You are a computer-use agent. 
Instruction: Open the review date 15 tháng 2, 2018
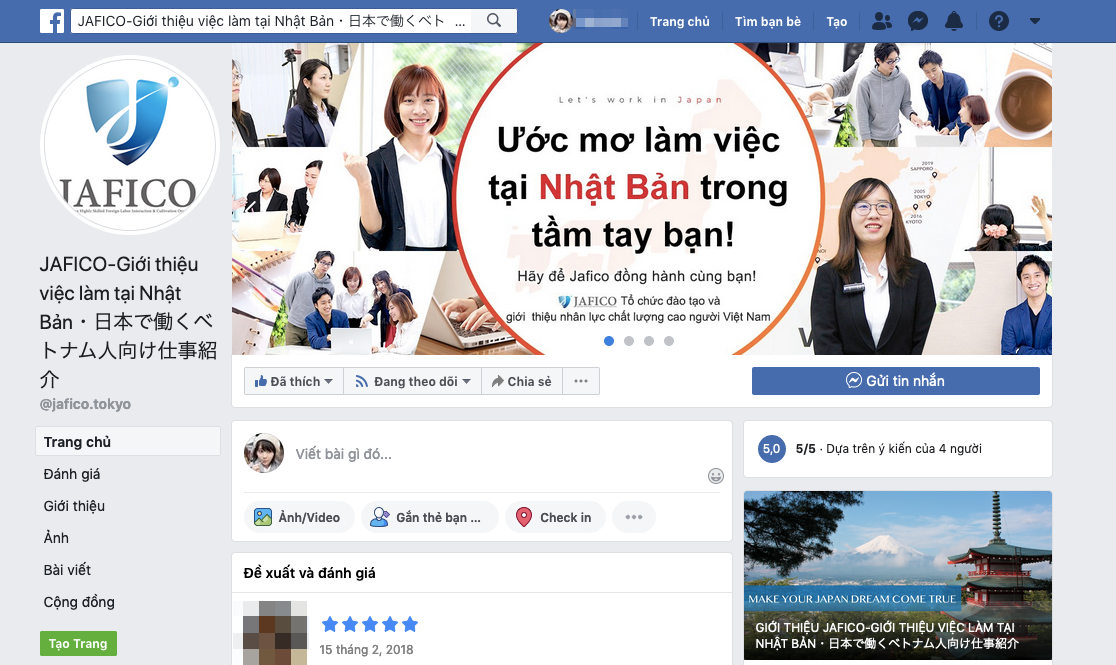(x=366, y=649)
